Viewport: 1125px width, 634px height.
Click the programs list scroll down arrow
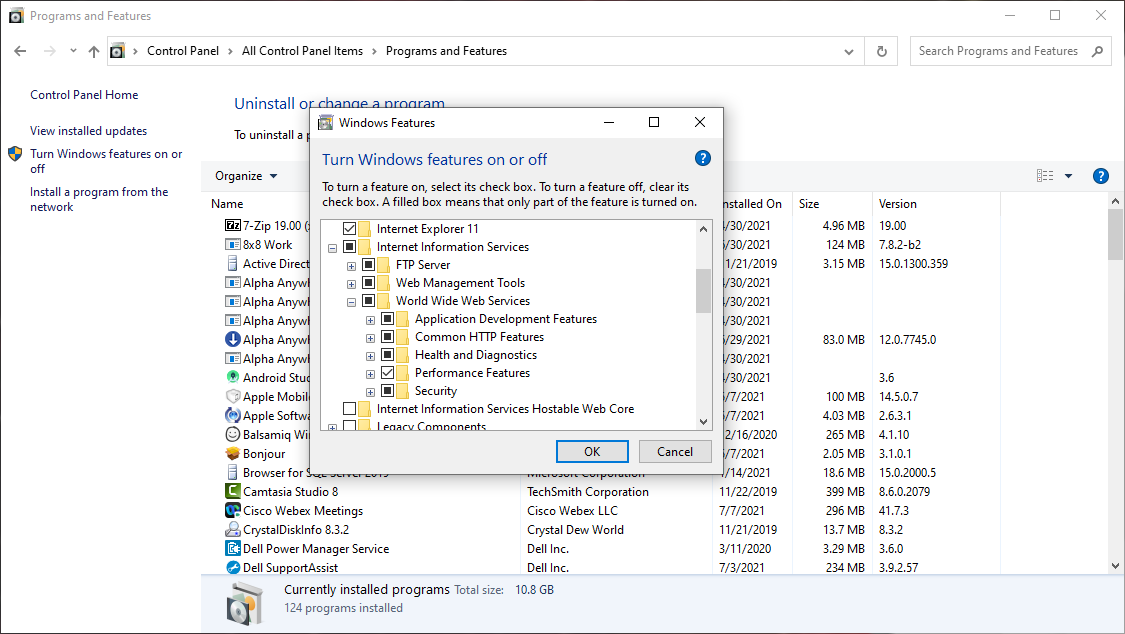pos(1115,566)
